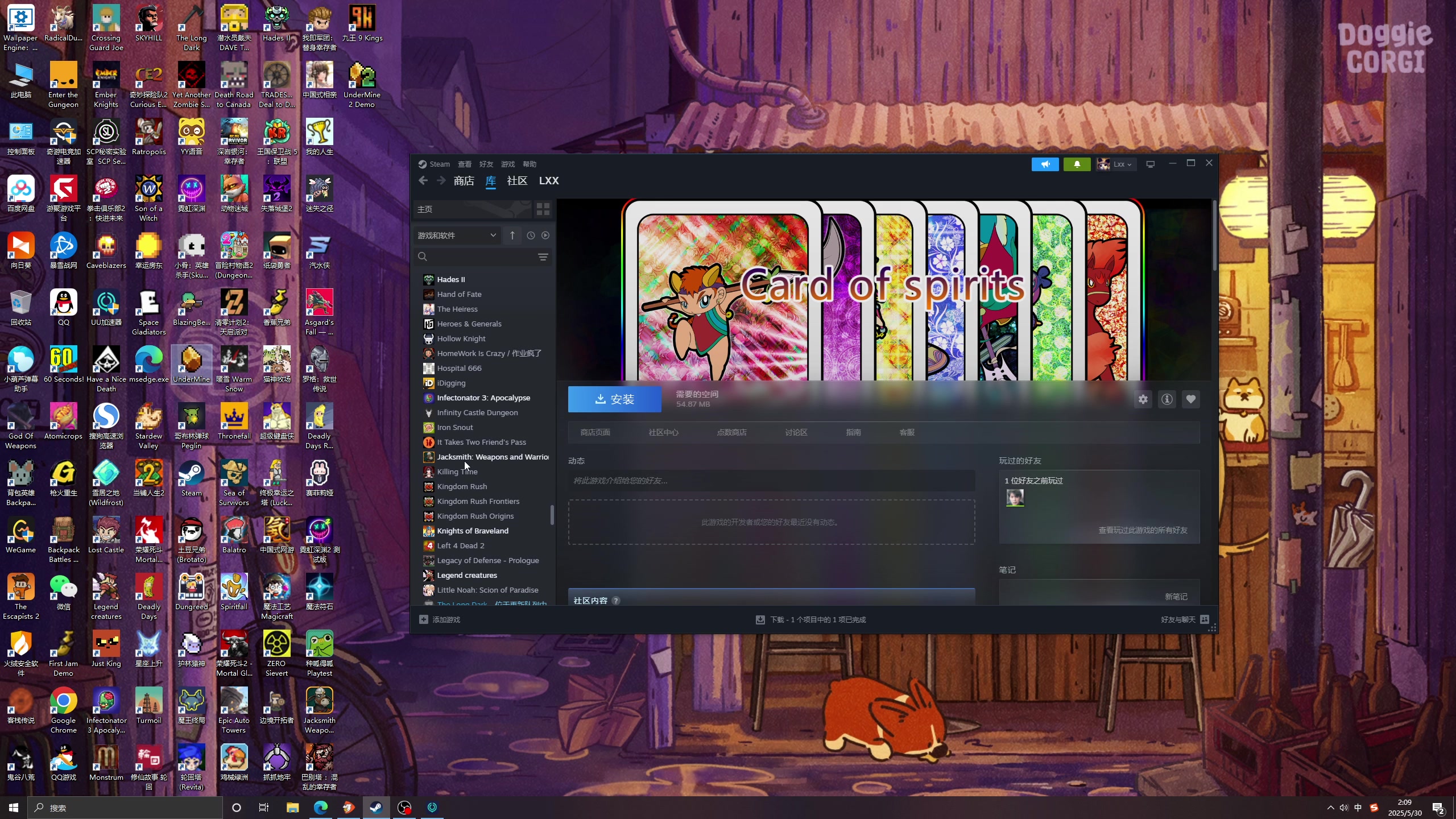
Task: Add game to favorites heart icon
Action: 1191,399
